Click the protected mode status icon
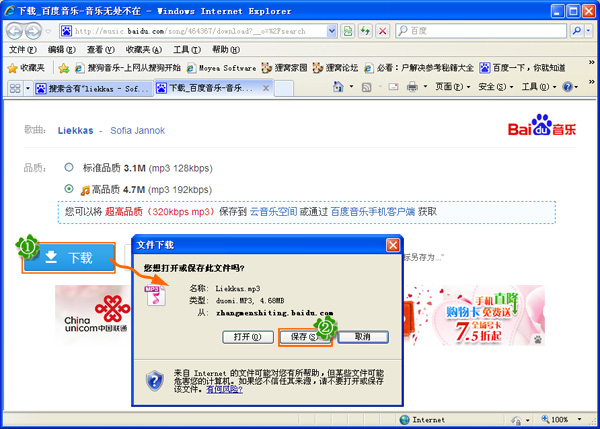The height and width of the screenshot is (429, 600). pos(517,420)
